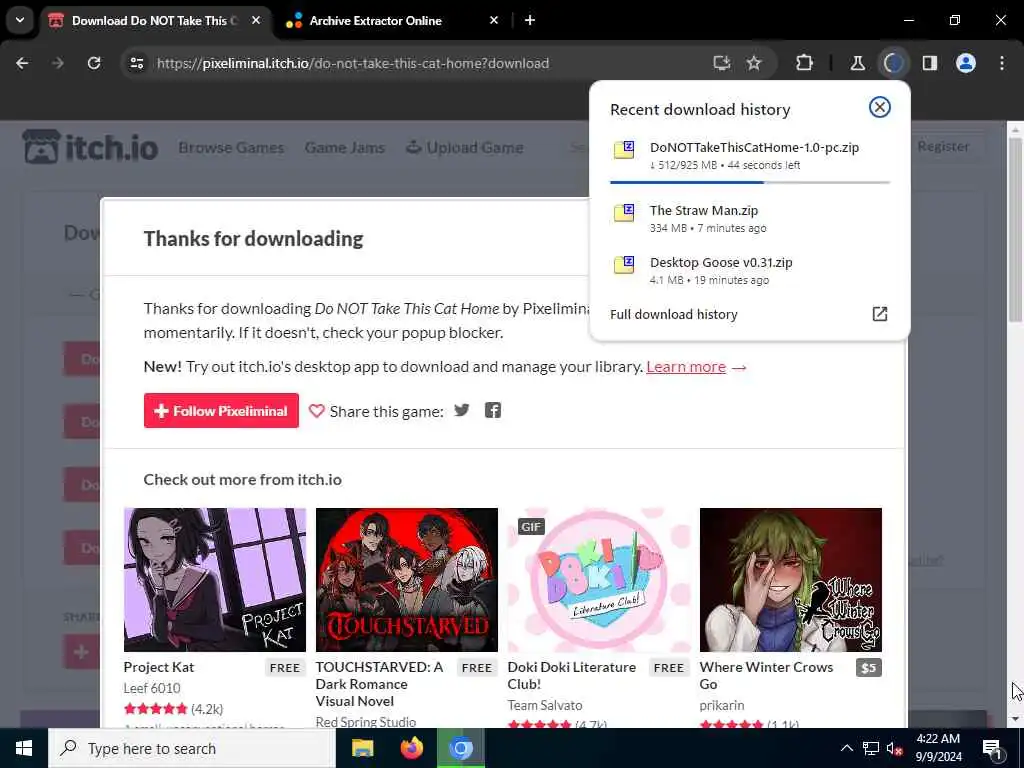Click the heart icon beside Share this game
The width and height of the screenshot is (1024, 768).
pyautogui.click(x=316, y=411)
